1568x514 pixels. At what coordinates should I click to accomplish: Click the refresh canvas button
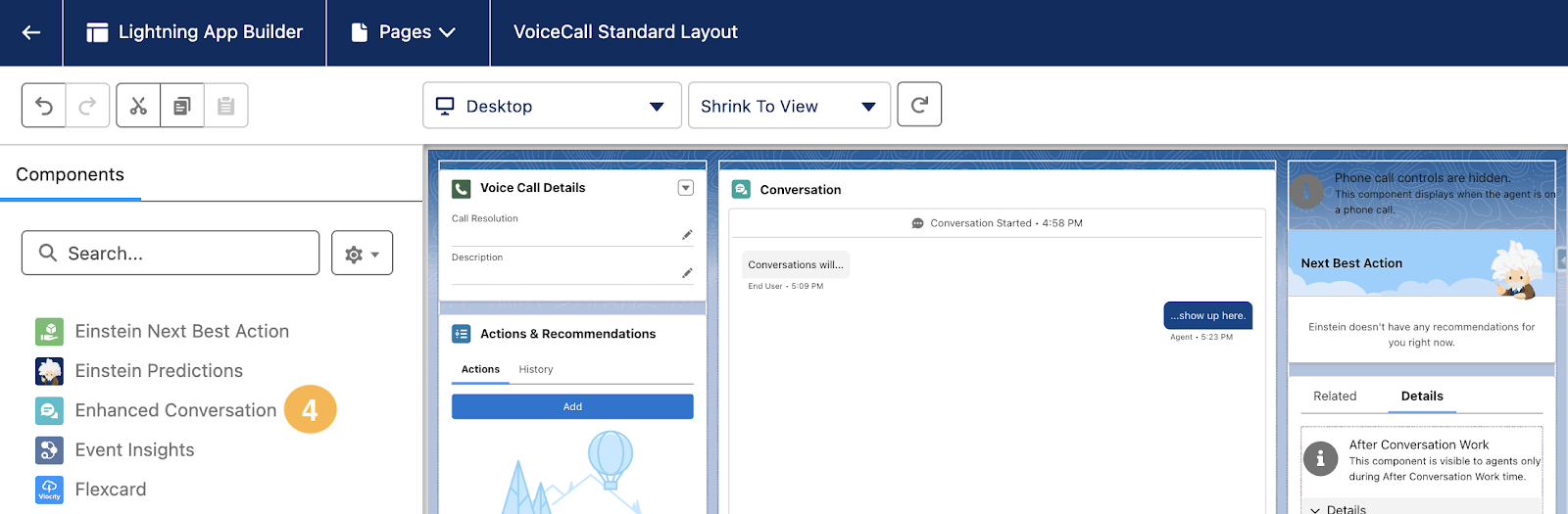click(x=919, y=105)
